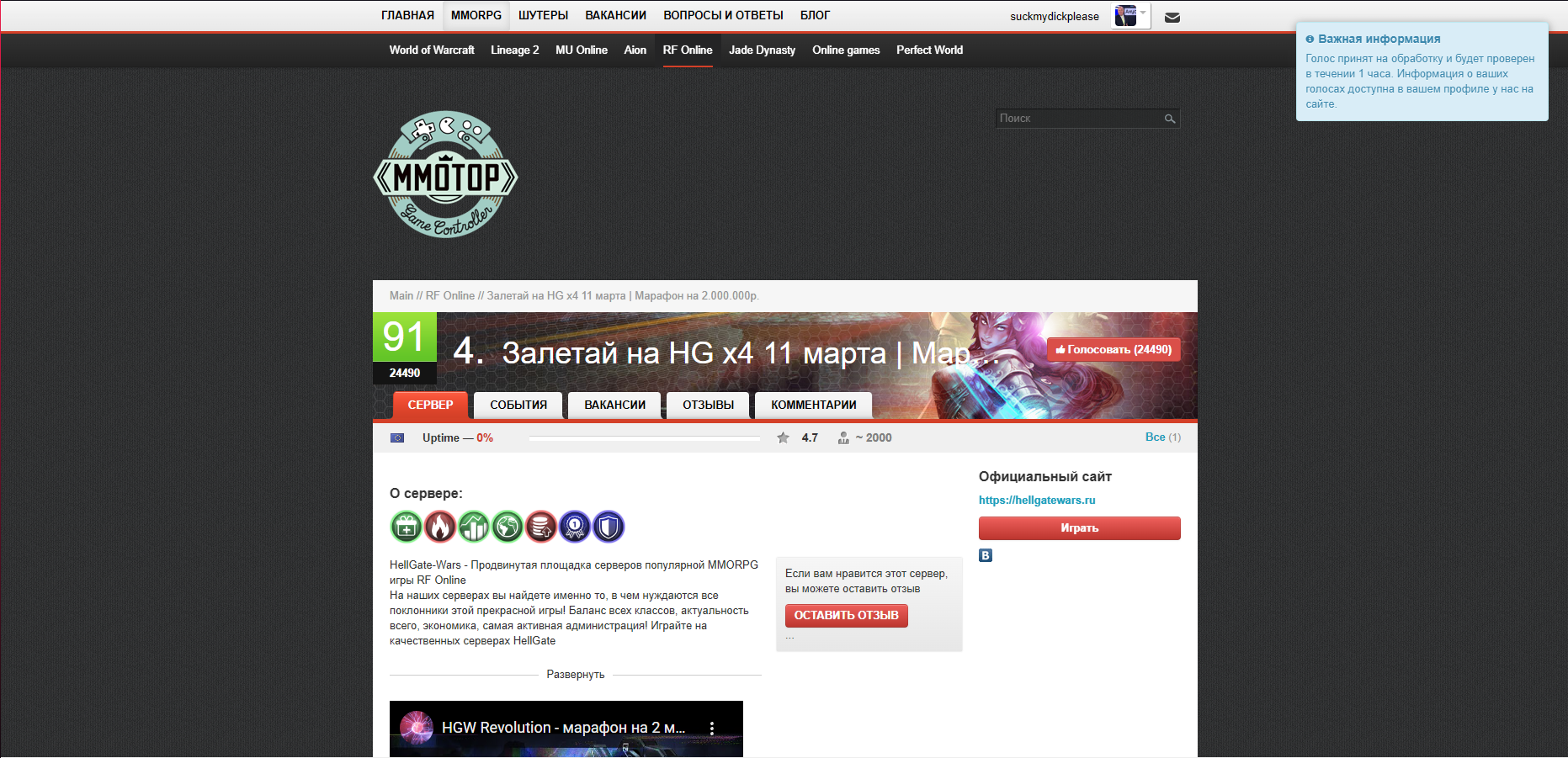Click the uptime progress bar

[x=645, y=438]
